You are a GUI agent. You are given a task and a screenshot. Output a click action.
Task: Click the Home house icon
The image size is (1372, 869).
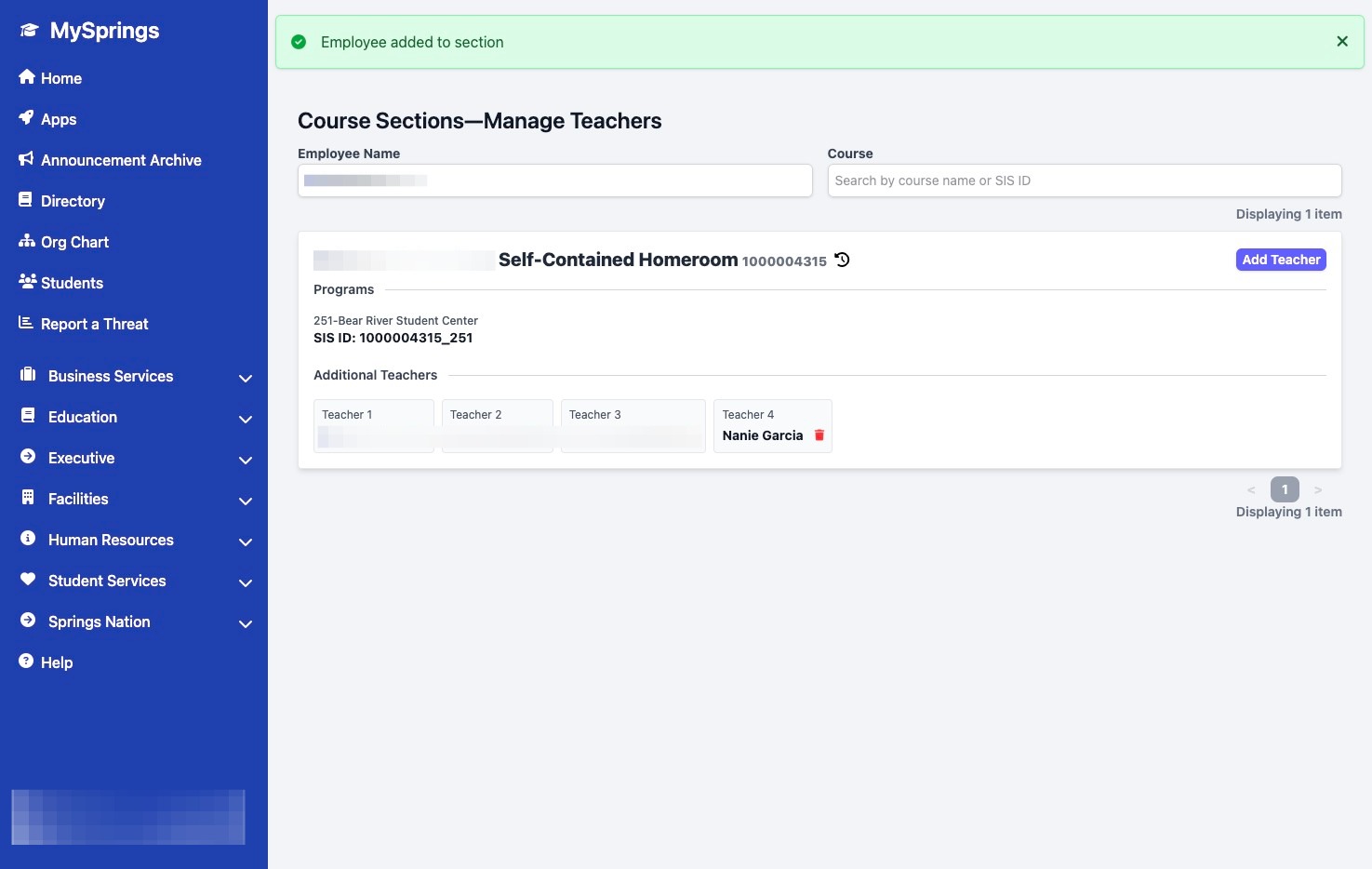(27, 77)
